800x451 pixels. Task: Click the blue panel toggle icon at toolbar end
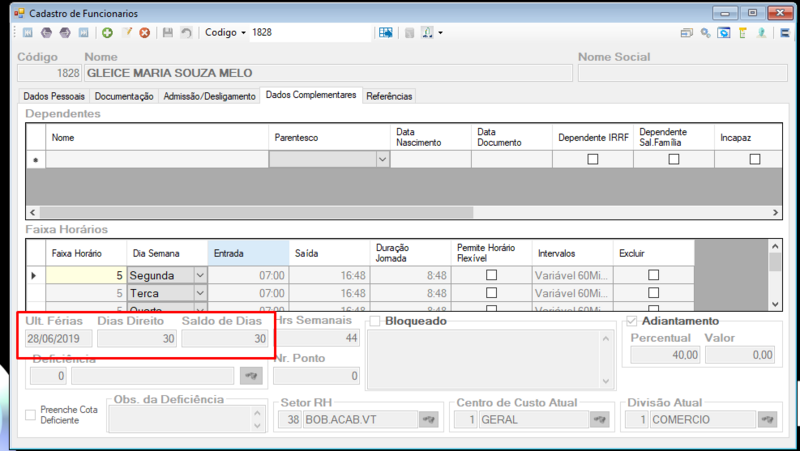pyautogui.click(x=785, y=33)
